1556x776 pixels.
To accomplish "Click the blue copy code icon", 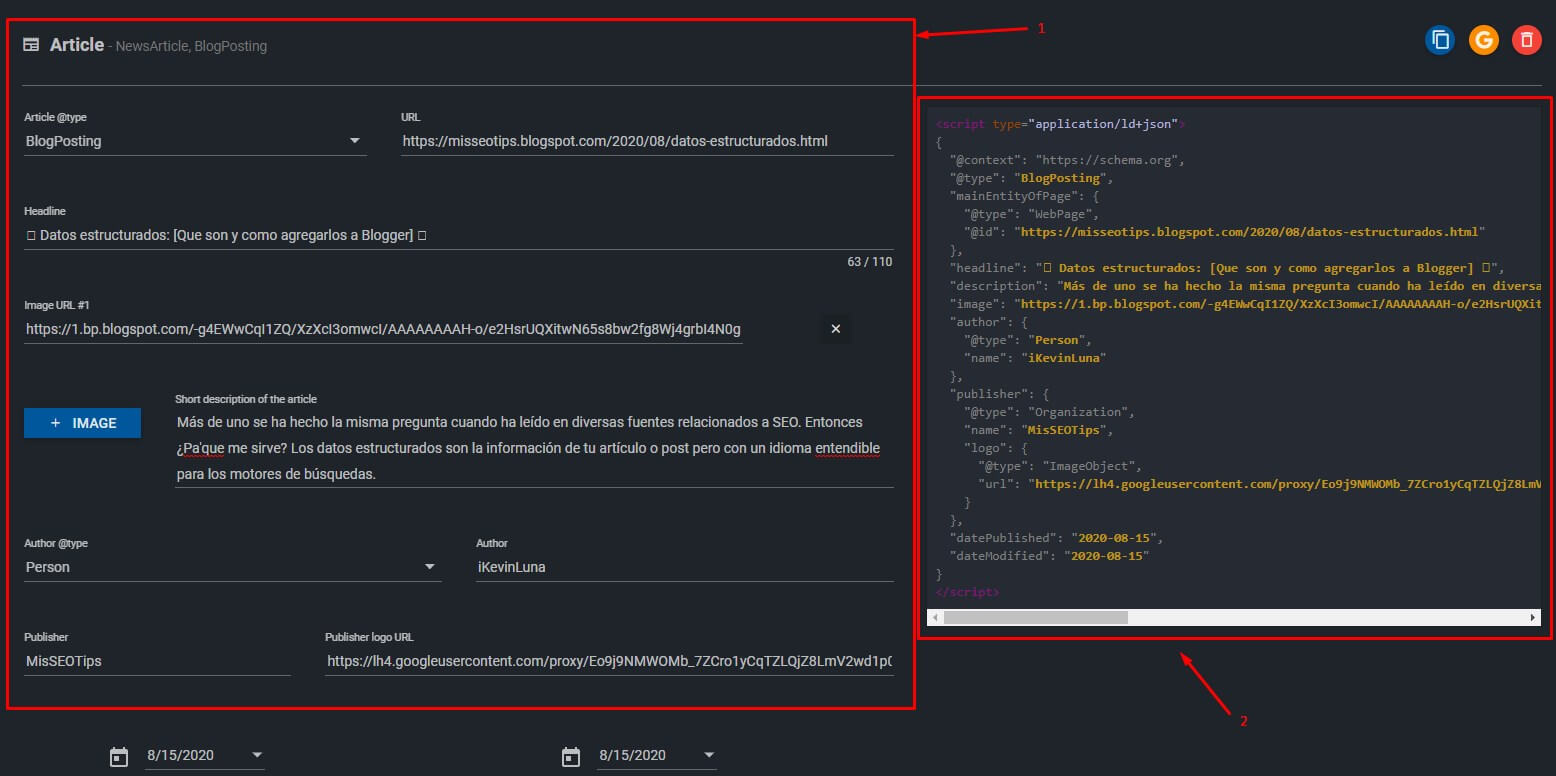I will pyautogui.click(x=1440, y=40).
